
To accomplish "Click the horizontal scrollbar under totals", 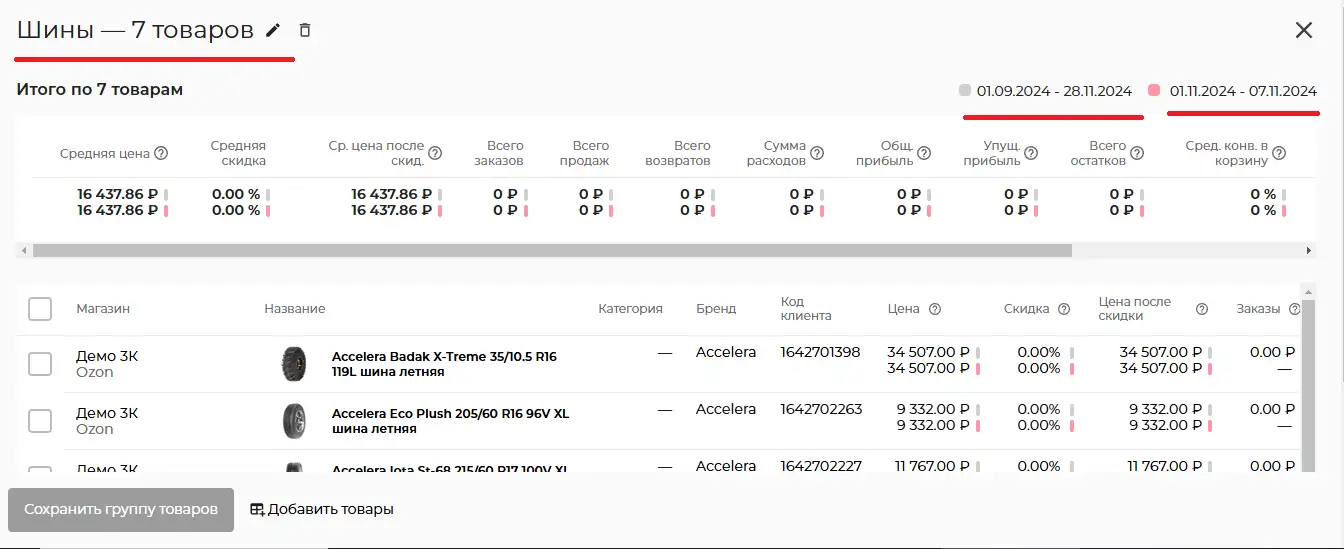I will [x=551, y=251].
